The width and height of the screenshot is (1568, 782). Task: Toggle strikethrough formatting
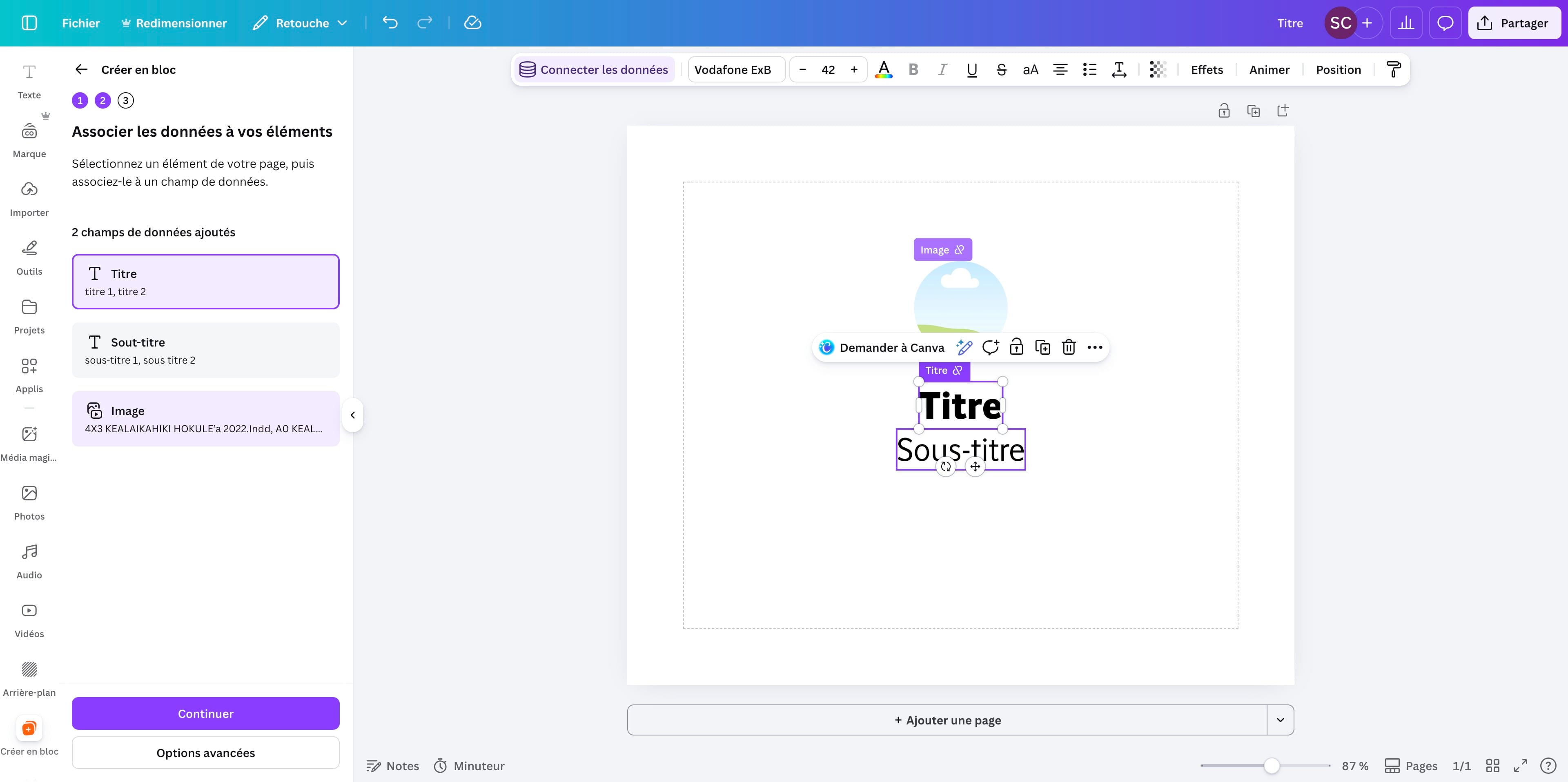click(x=1001, y=70)
